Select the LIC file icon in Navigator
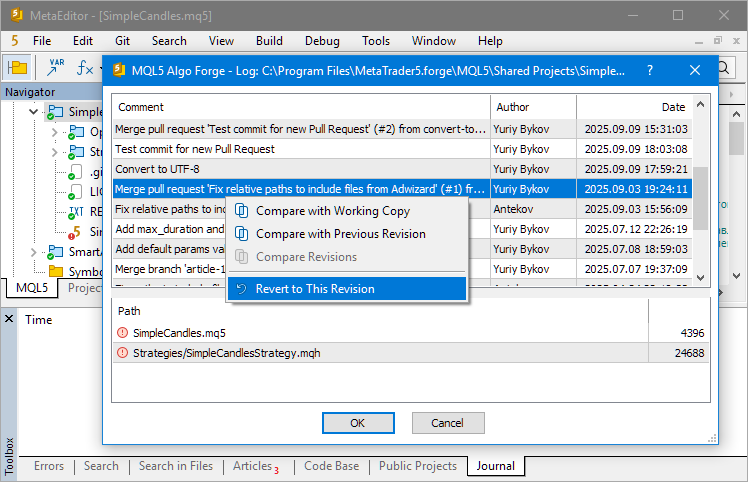 click(x=75, y=192)
